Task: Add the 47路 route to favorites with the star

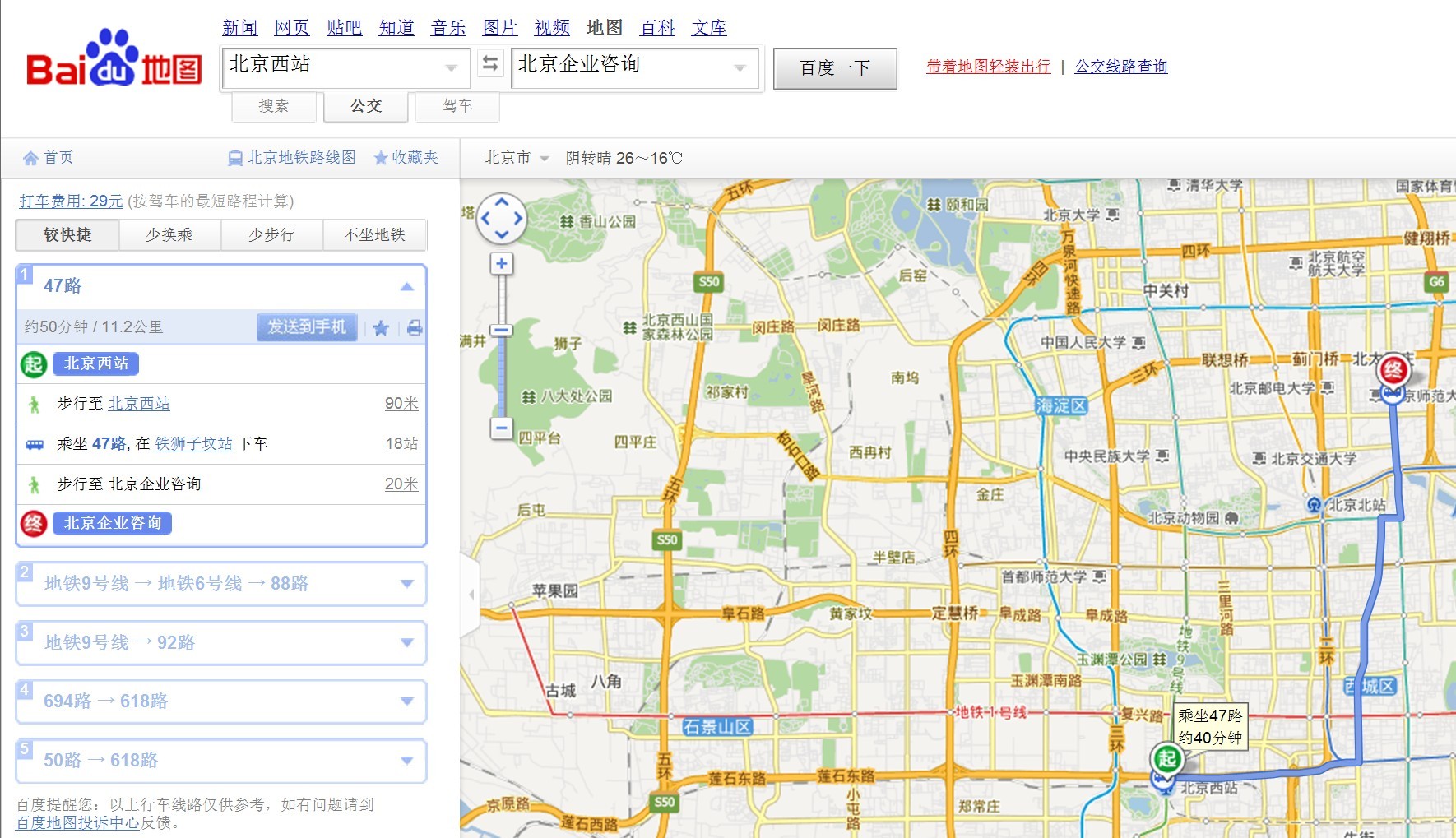Action: [x=381, y=328]
